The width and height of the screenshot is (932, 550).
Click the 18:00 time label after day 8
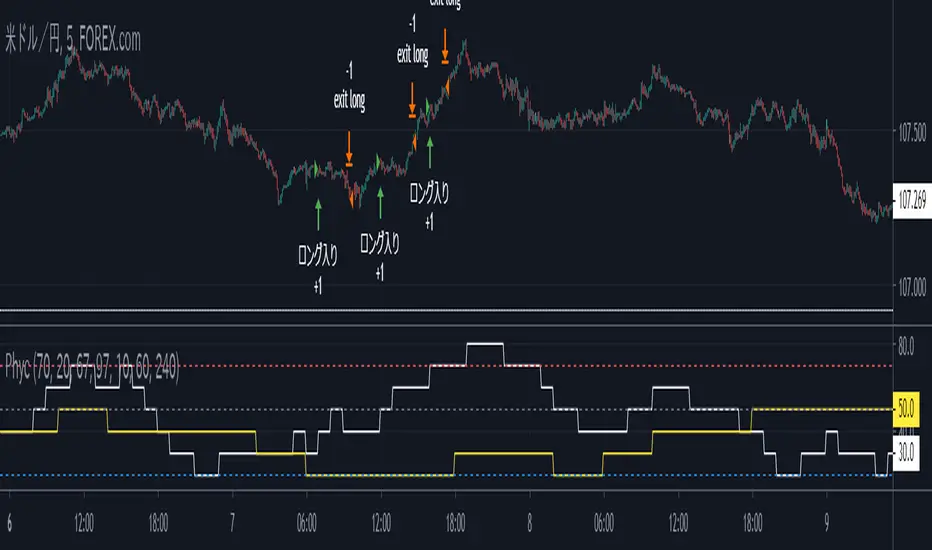(752, 523)
